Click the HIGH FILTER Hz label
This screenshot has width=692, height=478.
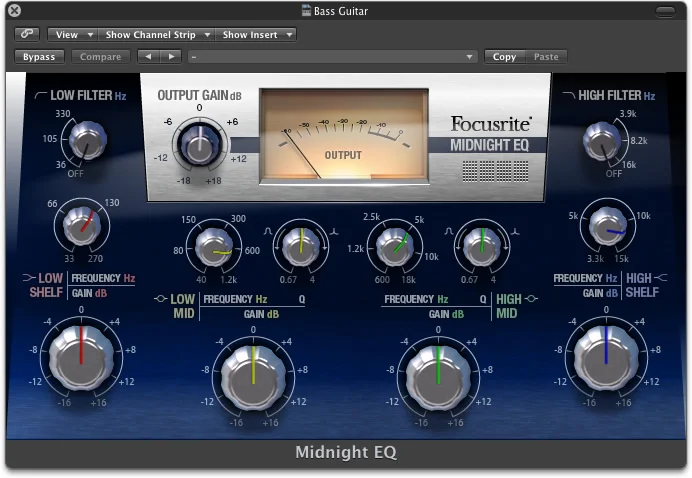(617, 95)
